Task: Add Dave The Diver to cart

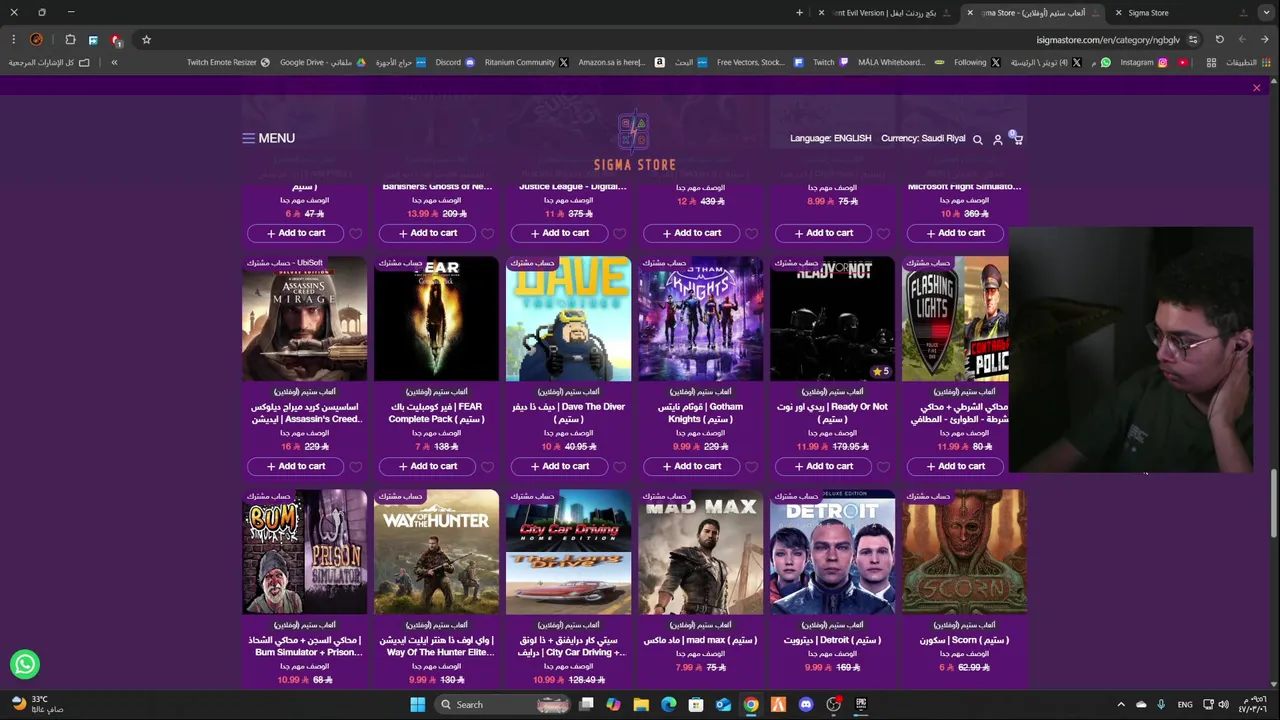Action: point(560,466)
